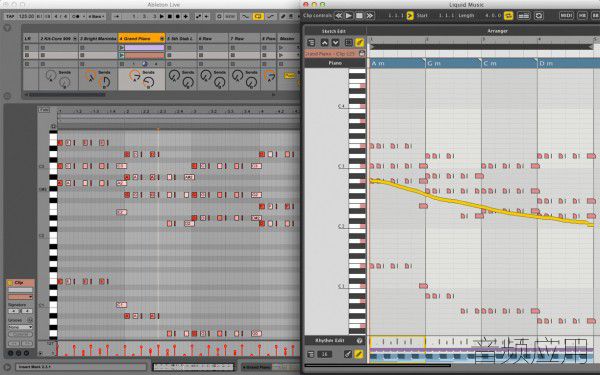Play the Ableton Live transport
The image size is (600, 375).
point(161,16)
